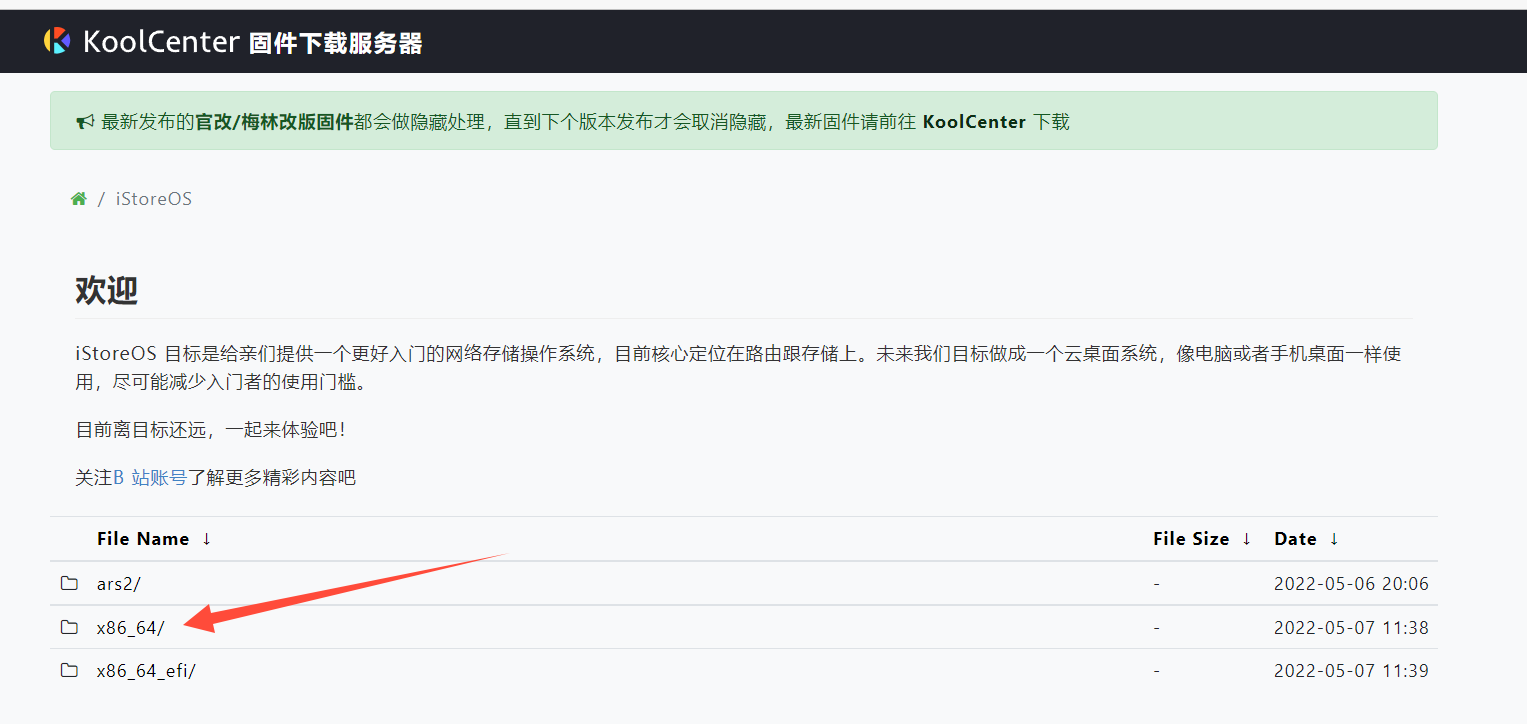Screen dimensions: 1527x724
Task: Go to home via breadcrumb house icon
Action: [79, 199]
